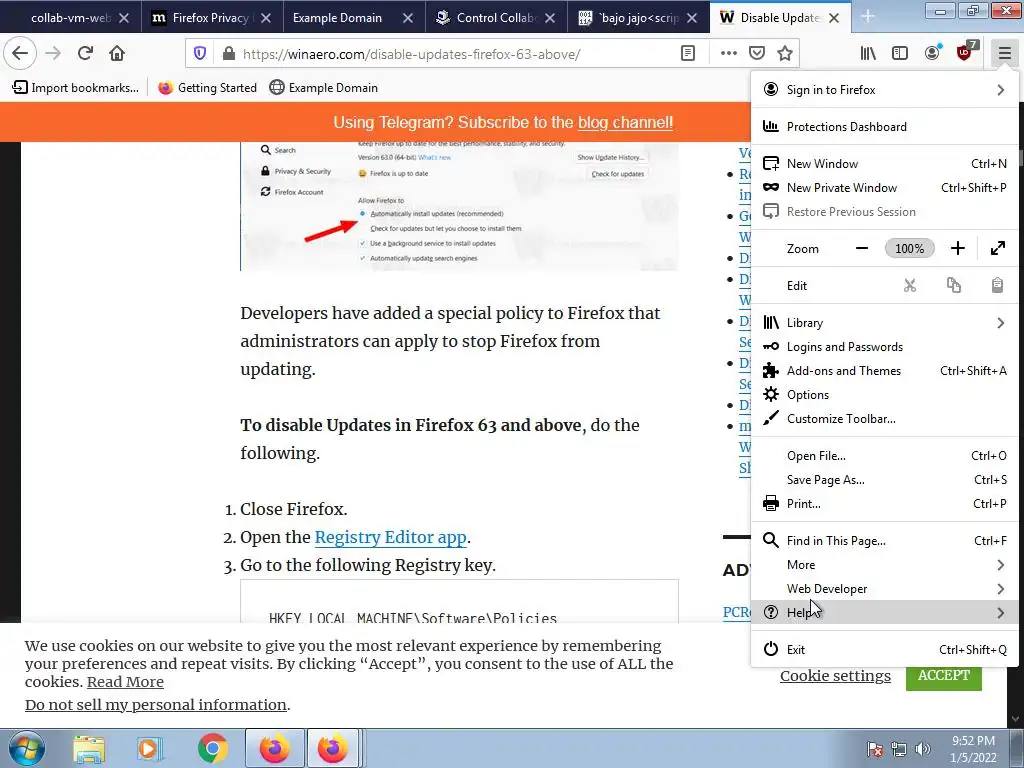Image resolution: width=1024 pixels, height=768 pixels.
Task: Open Example Domain bookmark
Action: click(x=324, y=88)
